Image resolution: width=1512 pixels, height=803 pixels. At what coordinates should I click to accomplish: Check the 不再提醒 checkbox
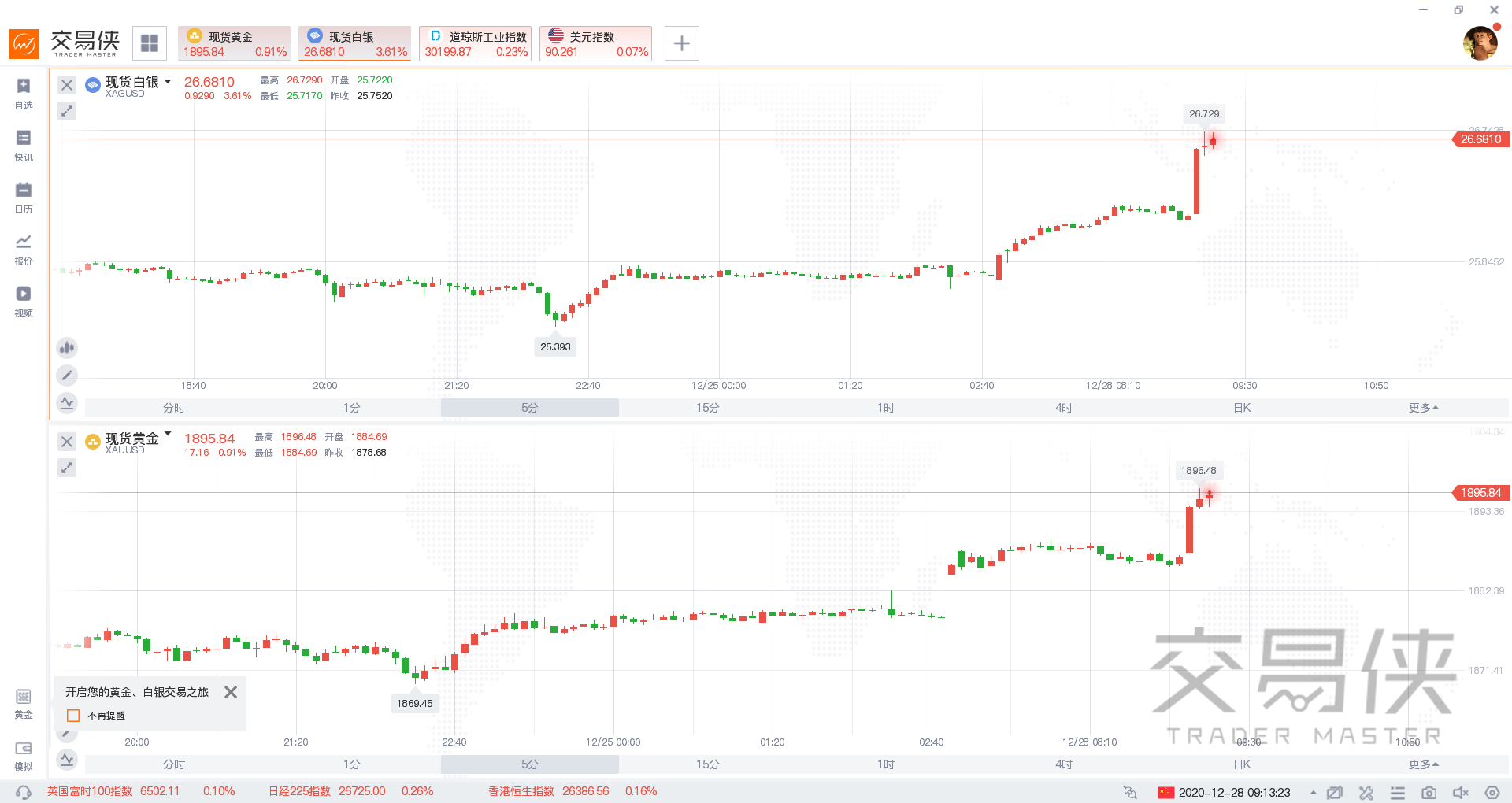pyautogui.click(x=74, y=716)
